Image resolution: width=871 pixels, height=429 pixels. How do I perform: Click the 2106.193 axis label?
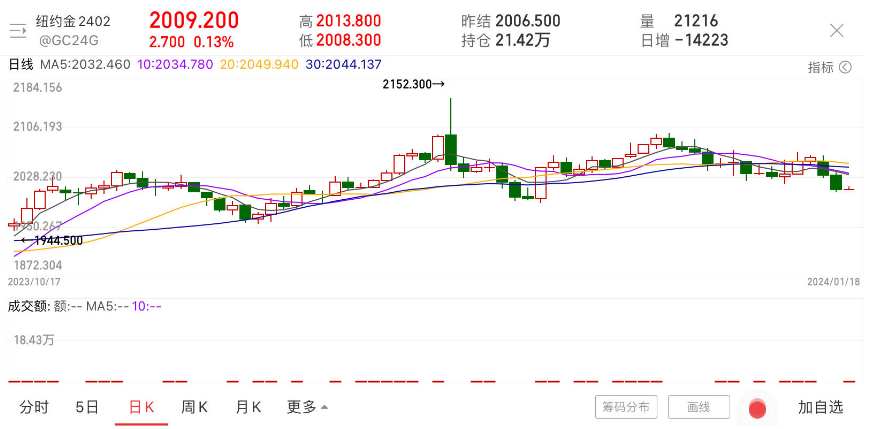click(x=37, y=127)
